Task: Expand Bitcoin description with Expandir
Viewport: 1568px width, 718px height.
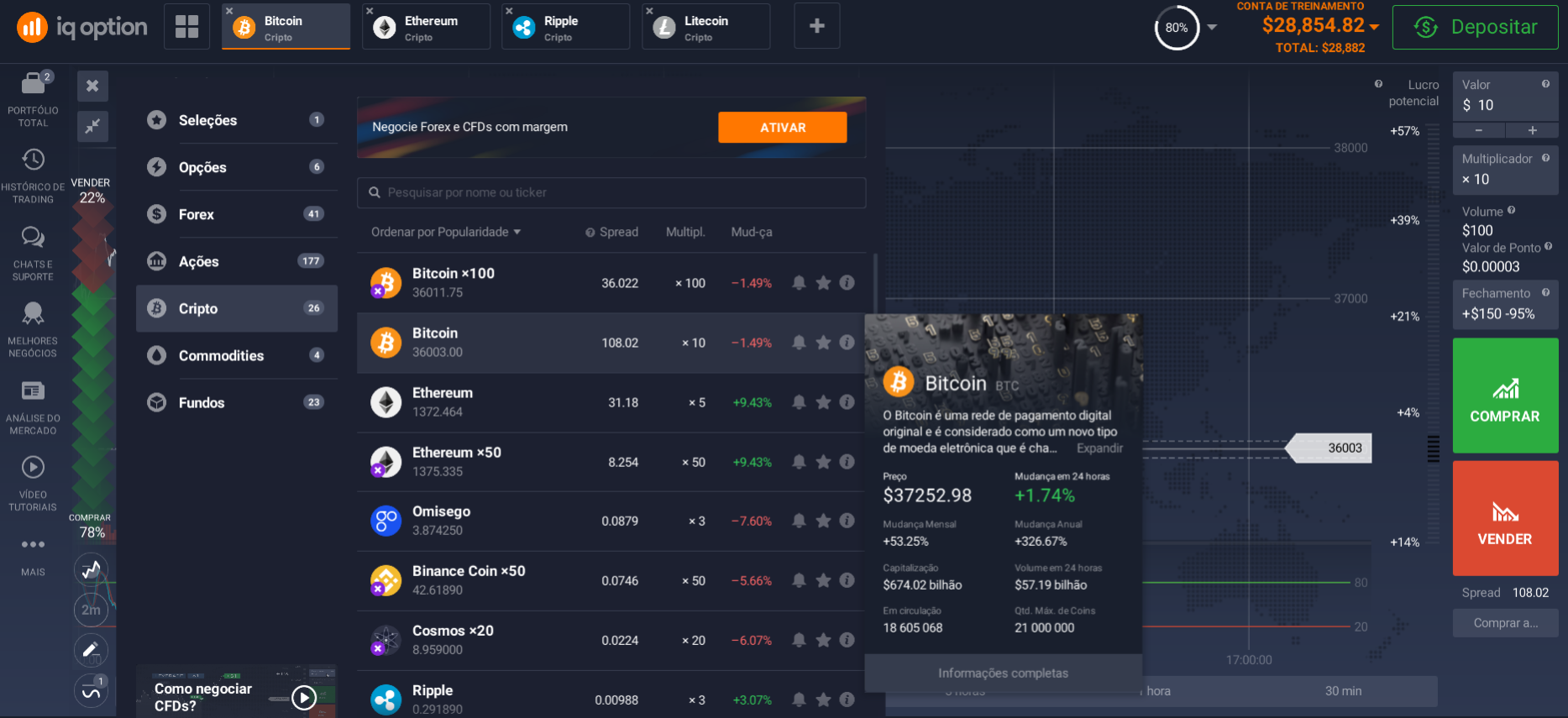Action: (x=1099, y=448)
